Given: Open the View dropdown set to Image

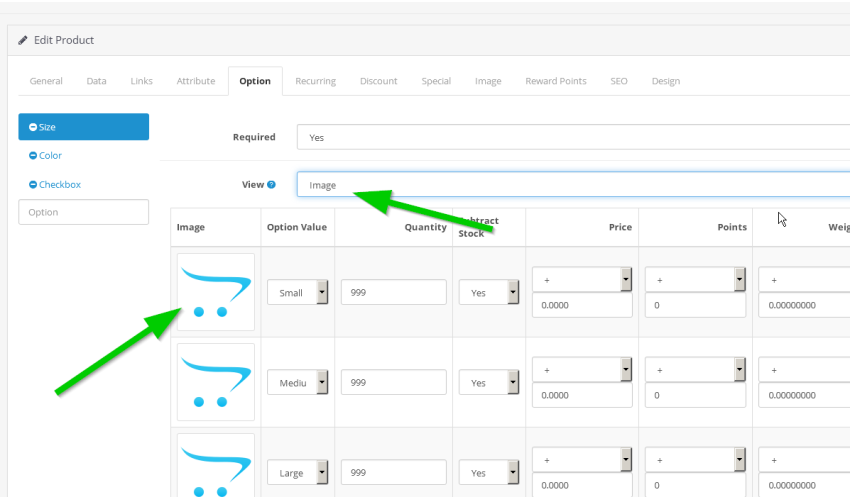Looking at the screenshot, I should point(573,184).
